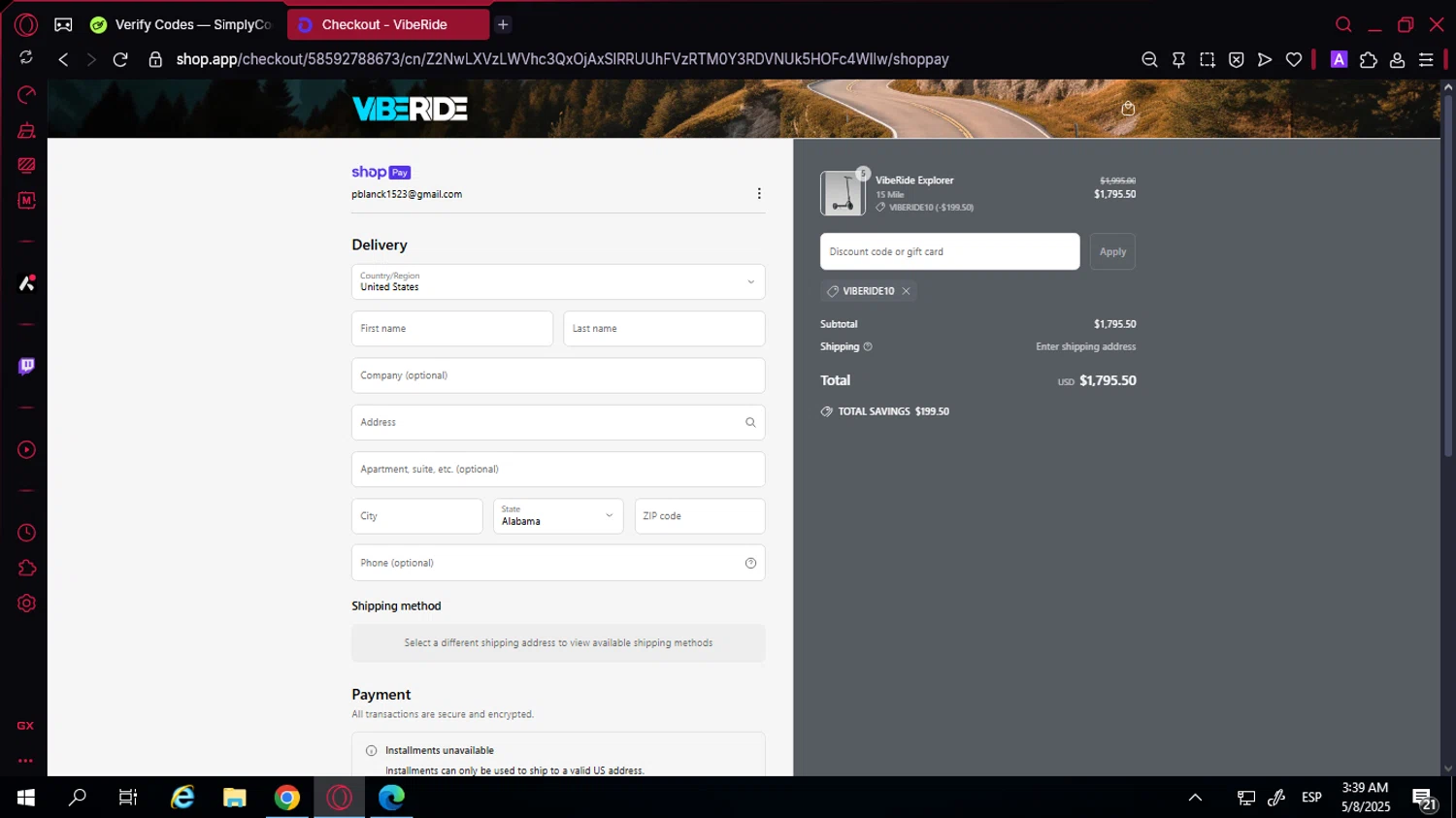The width and height of the screenshot is (1456, 818).
Task: Click the Phone (optional) field
Action: pyautogui.click(x=558, y=563)
